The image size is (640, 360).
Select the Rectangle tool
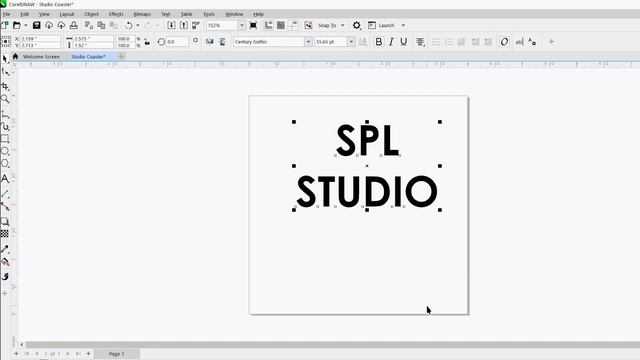click(5, 139)
